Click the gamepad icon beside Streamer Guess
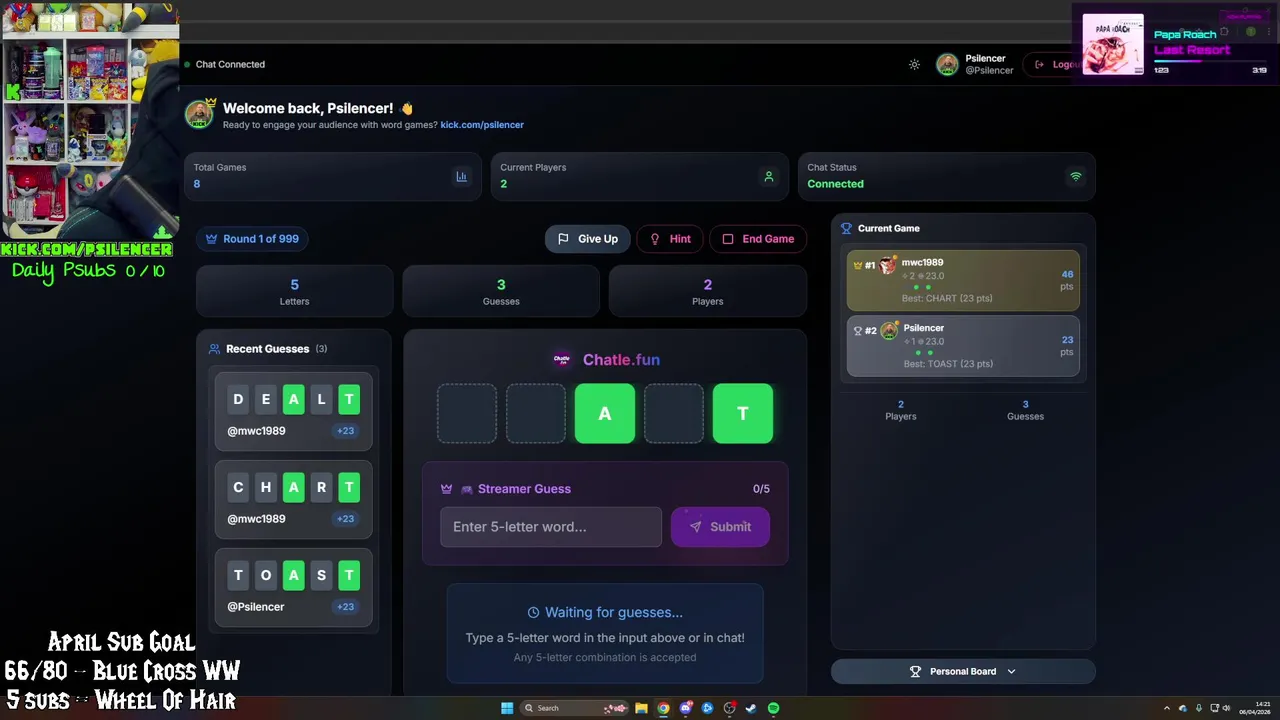This screenshot has height=720, width=1280. click(467, 489)
